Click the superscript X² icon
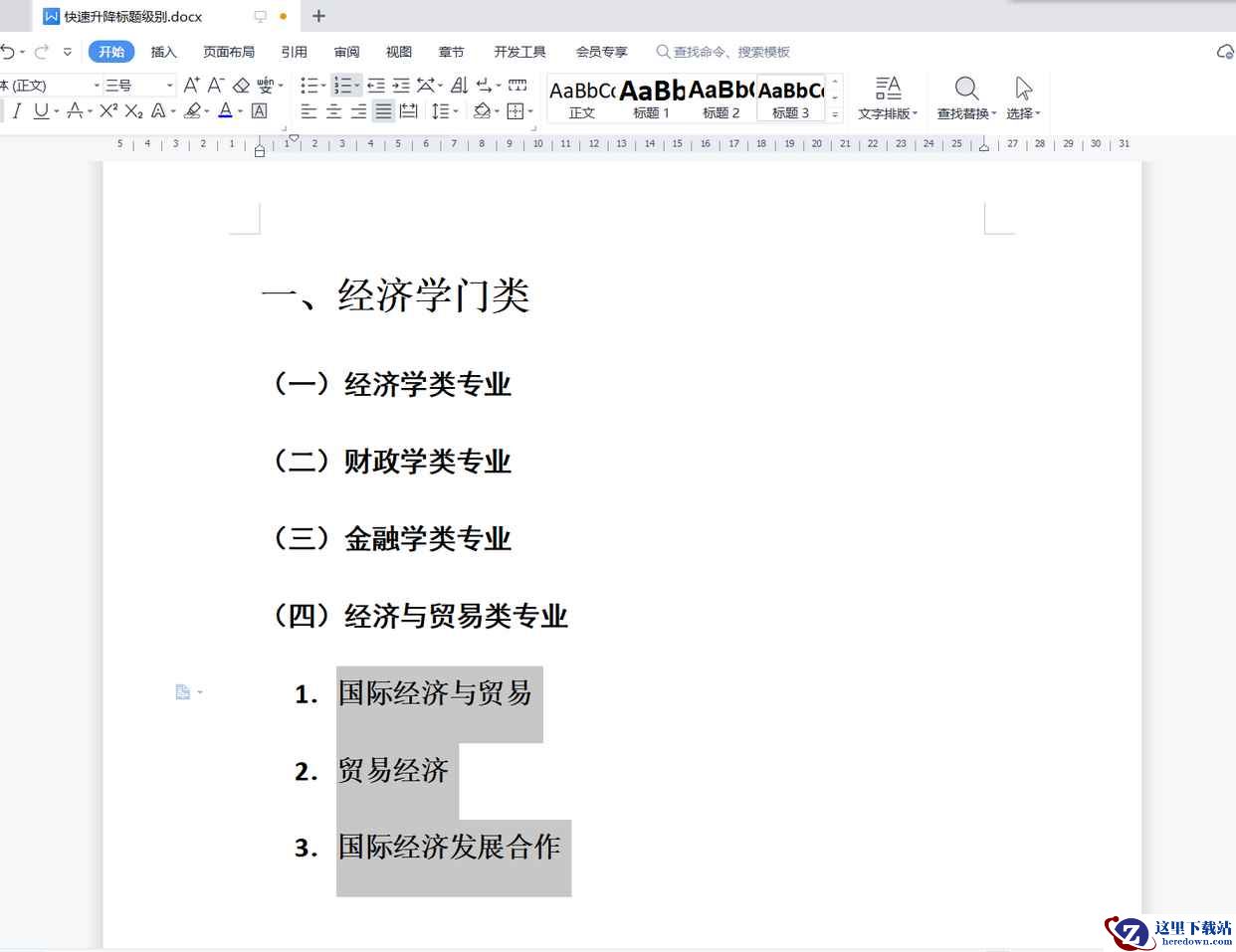 coord(108,111)
